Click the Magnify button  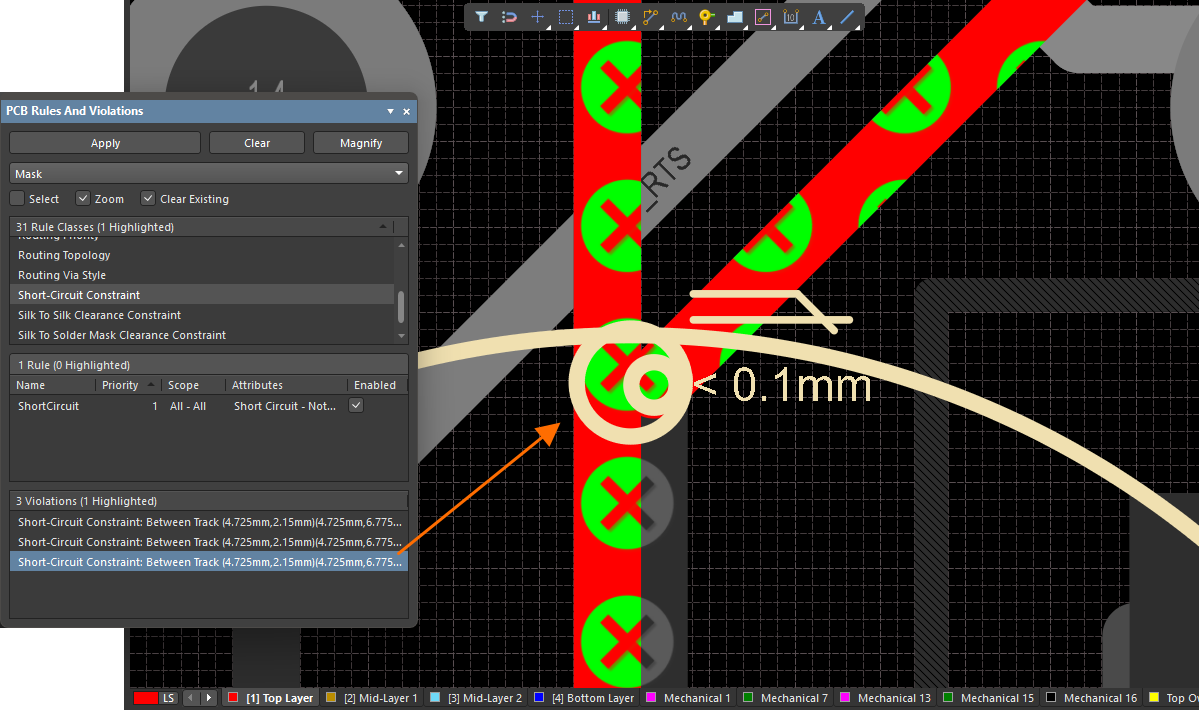pos(361,143)
